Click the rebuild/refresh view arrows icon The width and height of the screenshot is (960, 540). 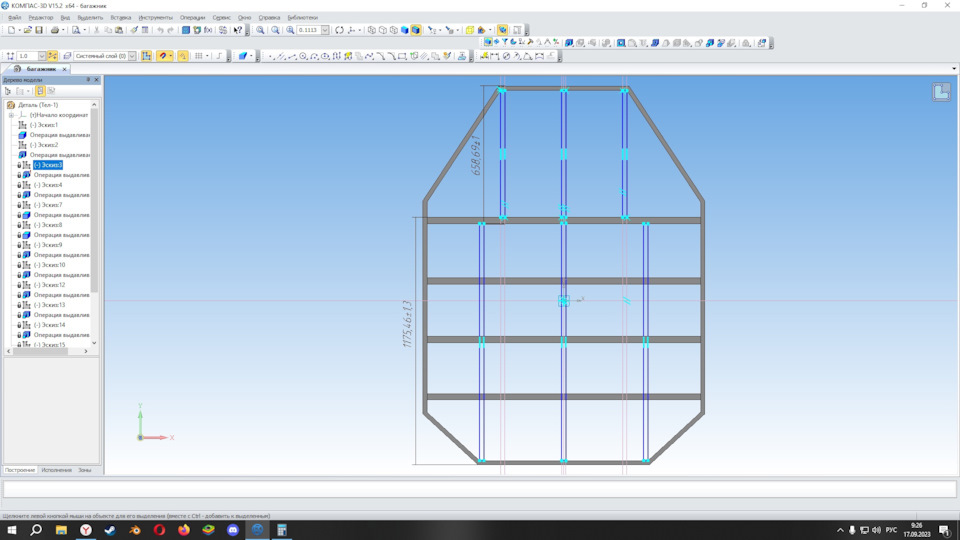339,30
